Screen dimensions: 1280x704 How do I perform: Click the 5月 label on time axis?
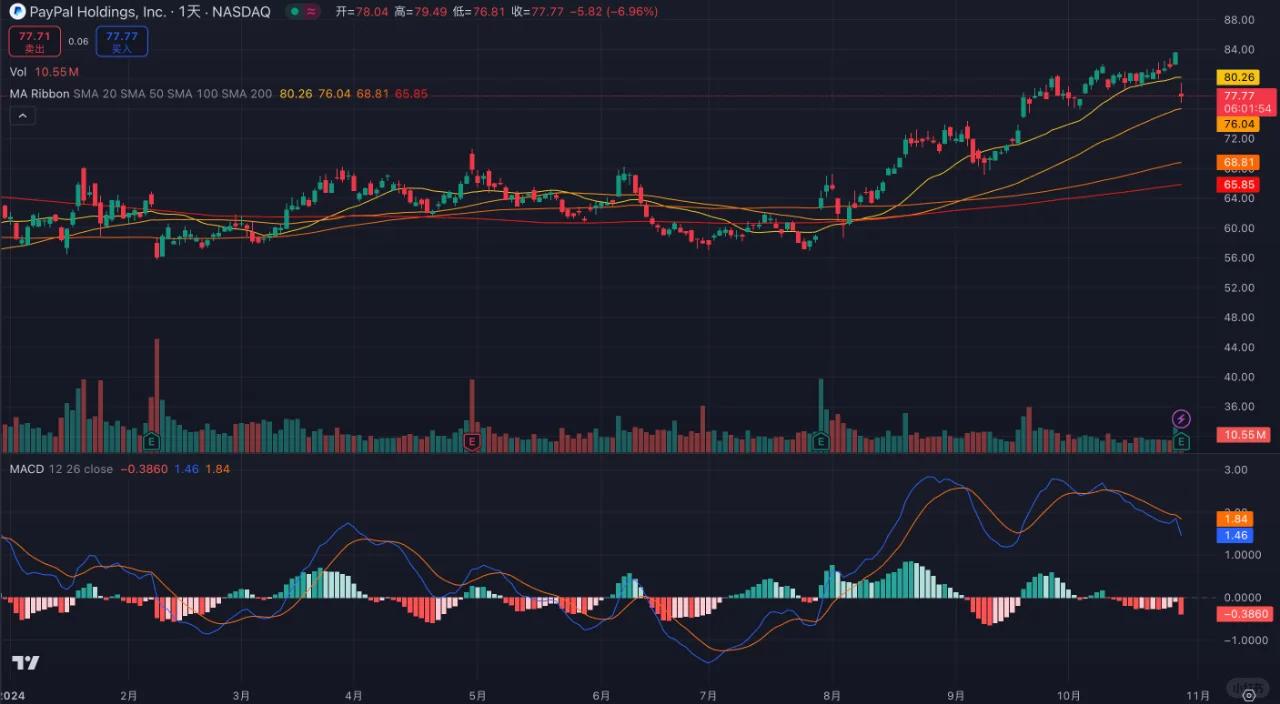[478, 694]
